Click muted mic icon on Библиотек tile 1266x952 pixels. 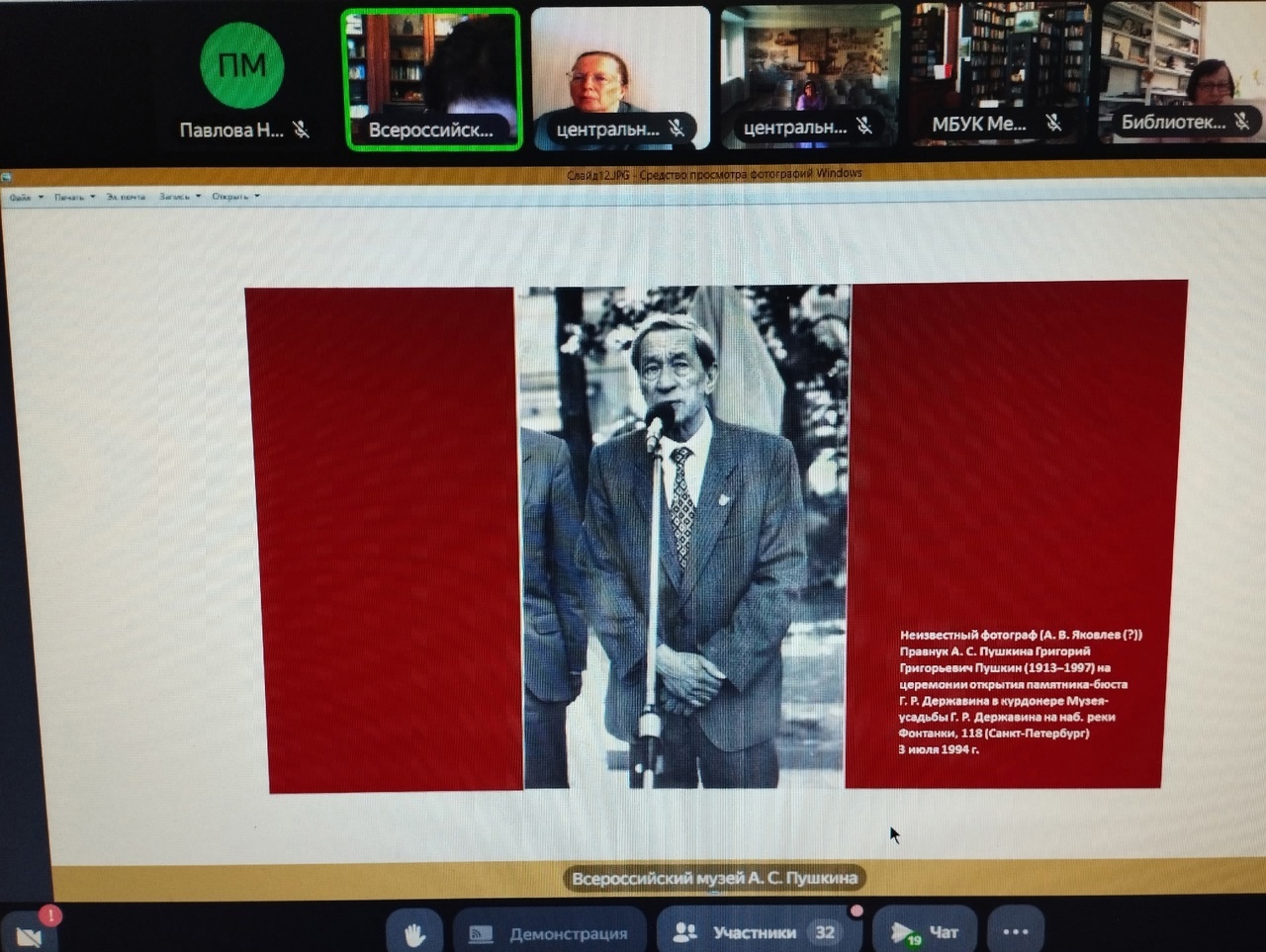pos(1242,122)
